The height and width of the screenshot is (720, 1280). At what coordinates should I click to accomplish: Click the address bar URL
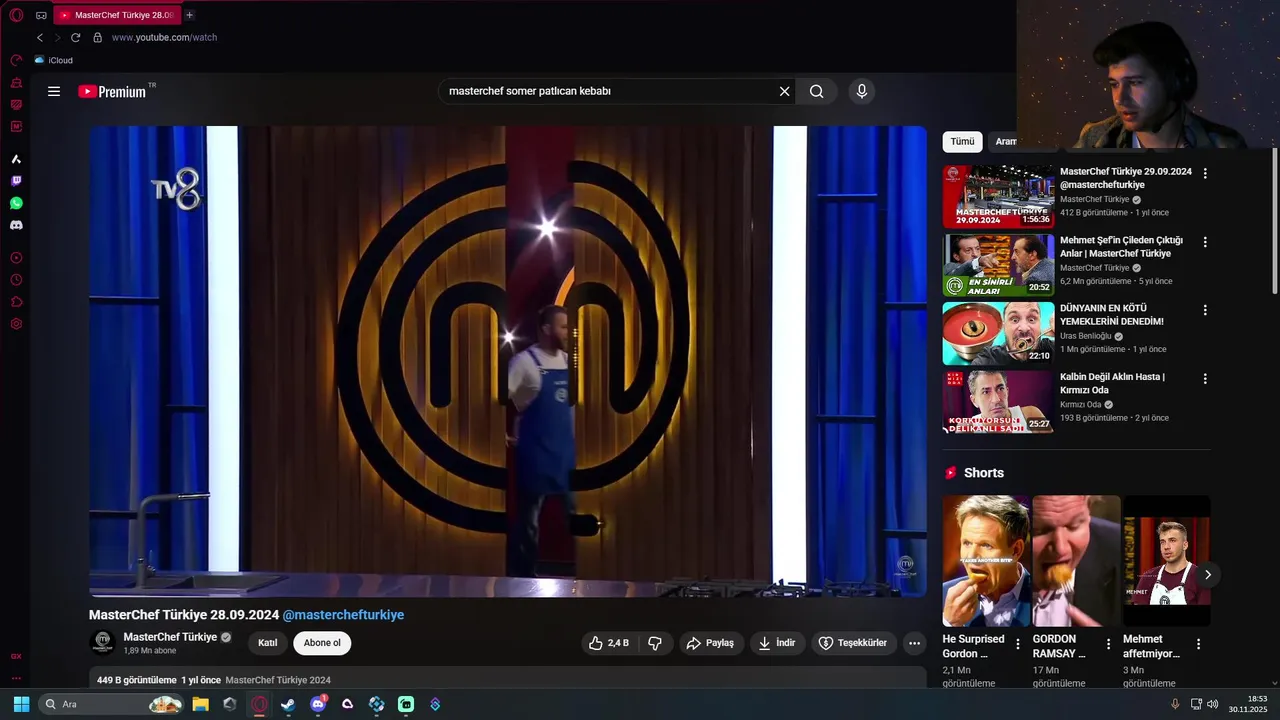pos(164,37)
